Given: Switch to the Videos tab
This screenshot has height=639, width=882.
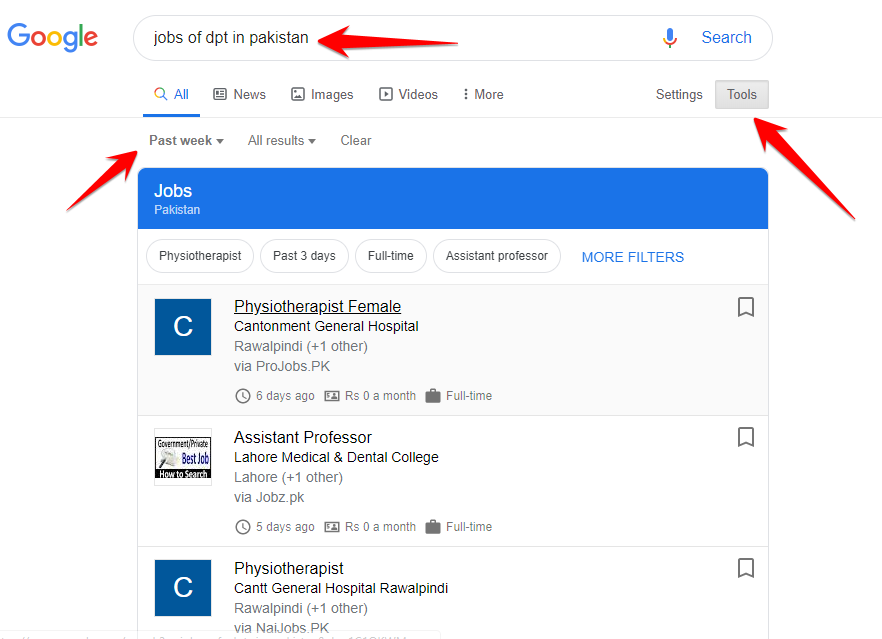Looking at the screenshot, I should pyautogui.click(x=408, y=94).
